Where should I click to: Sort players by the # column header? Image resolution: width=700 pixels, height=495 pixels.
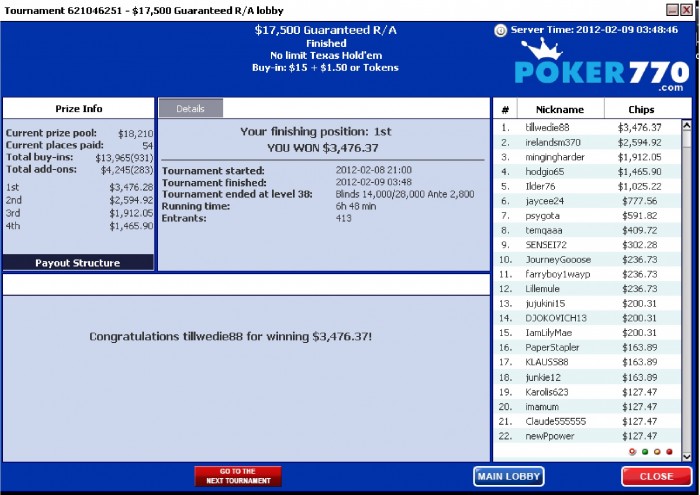pyautogui.click(x=505, y=109)
